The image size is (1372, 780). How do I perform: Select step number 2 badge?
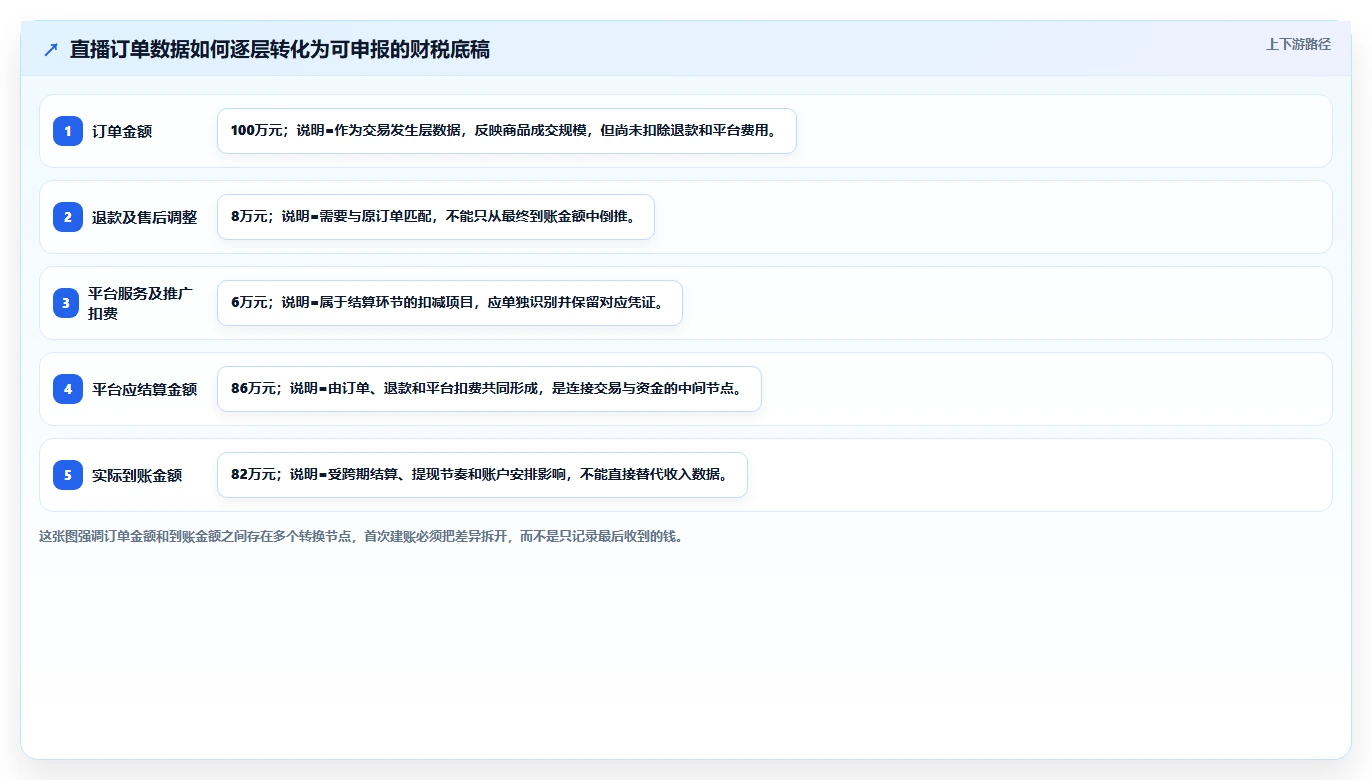pos(68,217)
